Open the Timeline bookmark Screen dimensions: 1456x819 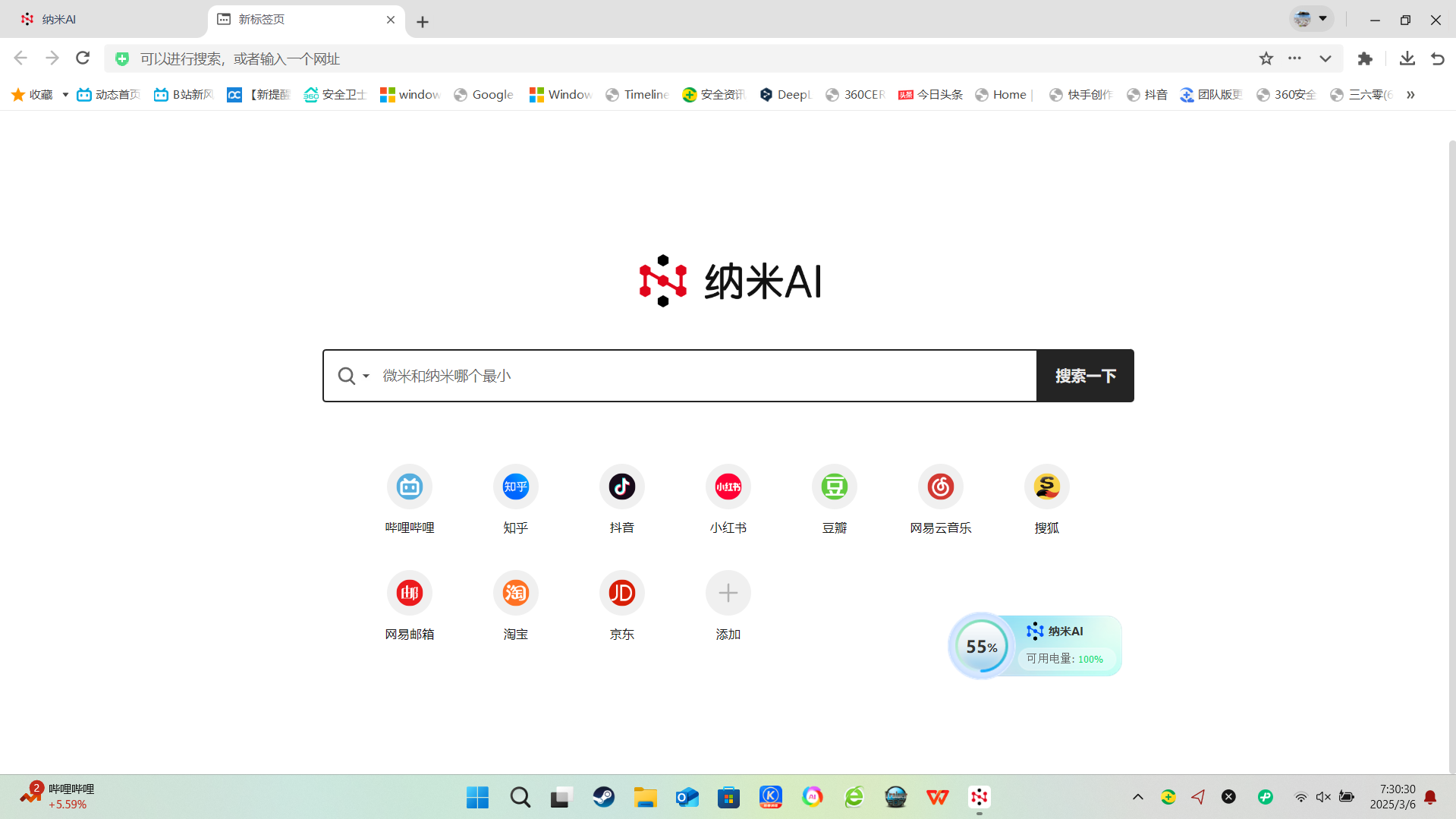(x=637, y=94)
